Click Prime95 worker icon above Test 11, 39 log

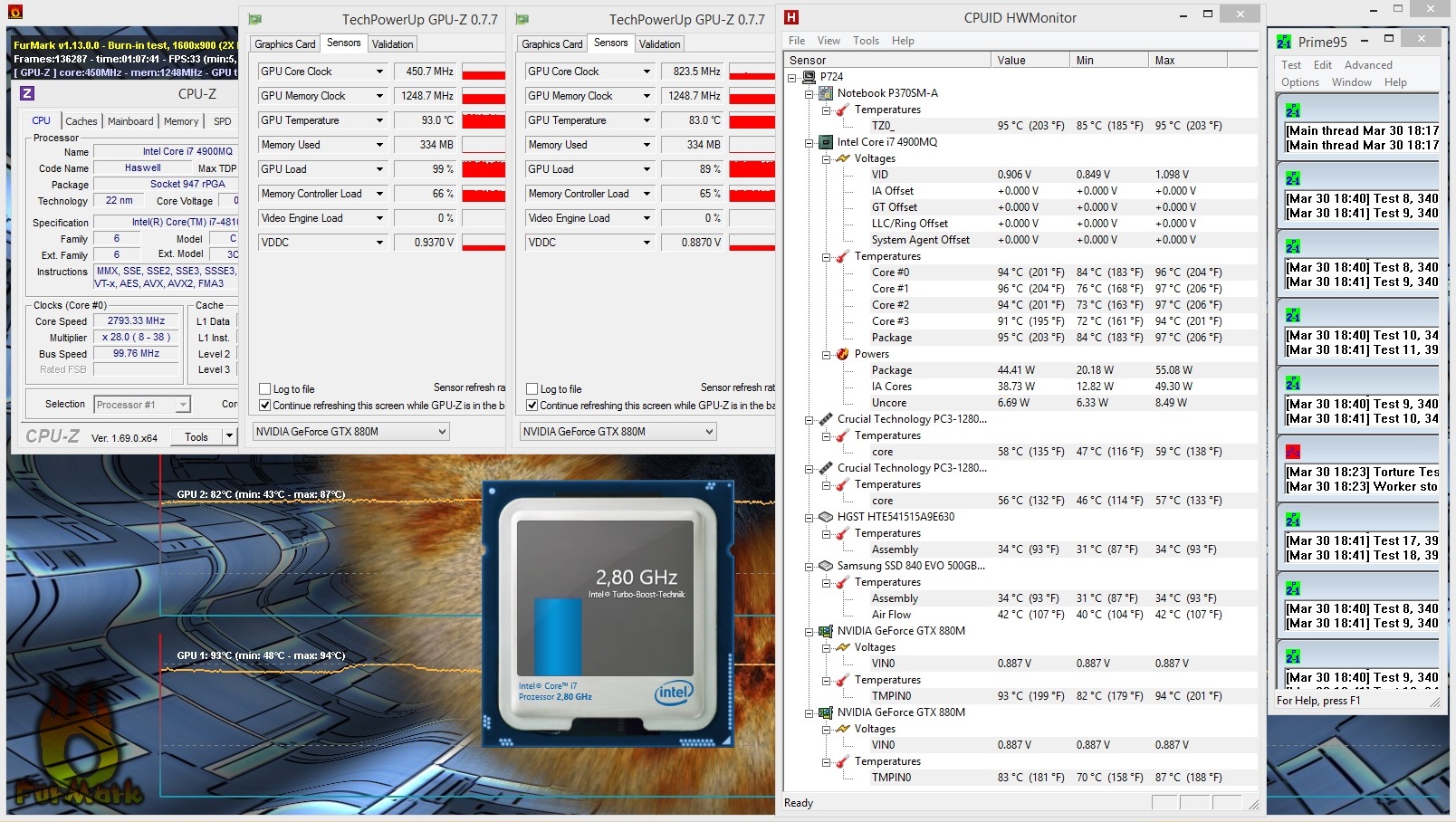tap(1293, 315)
